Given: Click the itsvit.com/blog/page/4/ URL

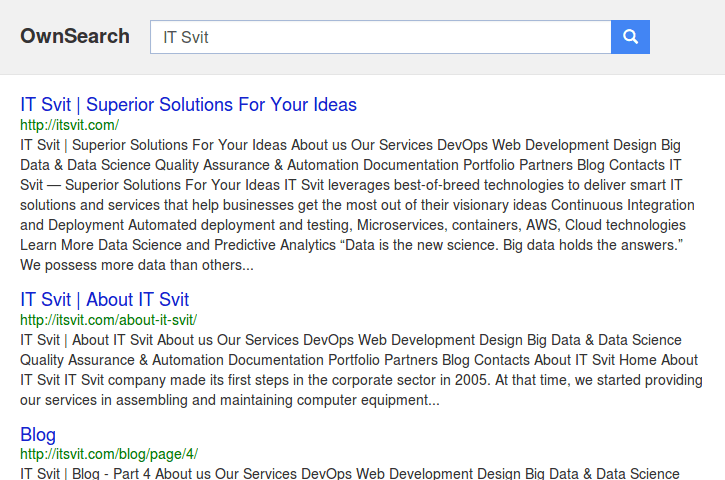Looking at the screenshot, I should (109, 454).
